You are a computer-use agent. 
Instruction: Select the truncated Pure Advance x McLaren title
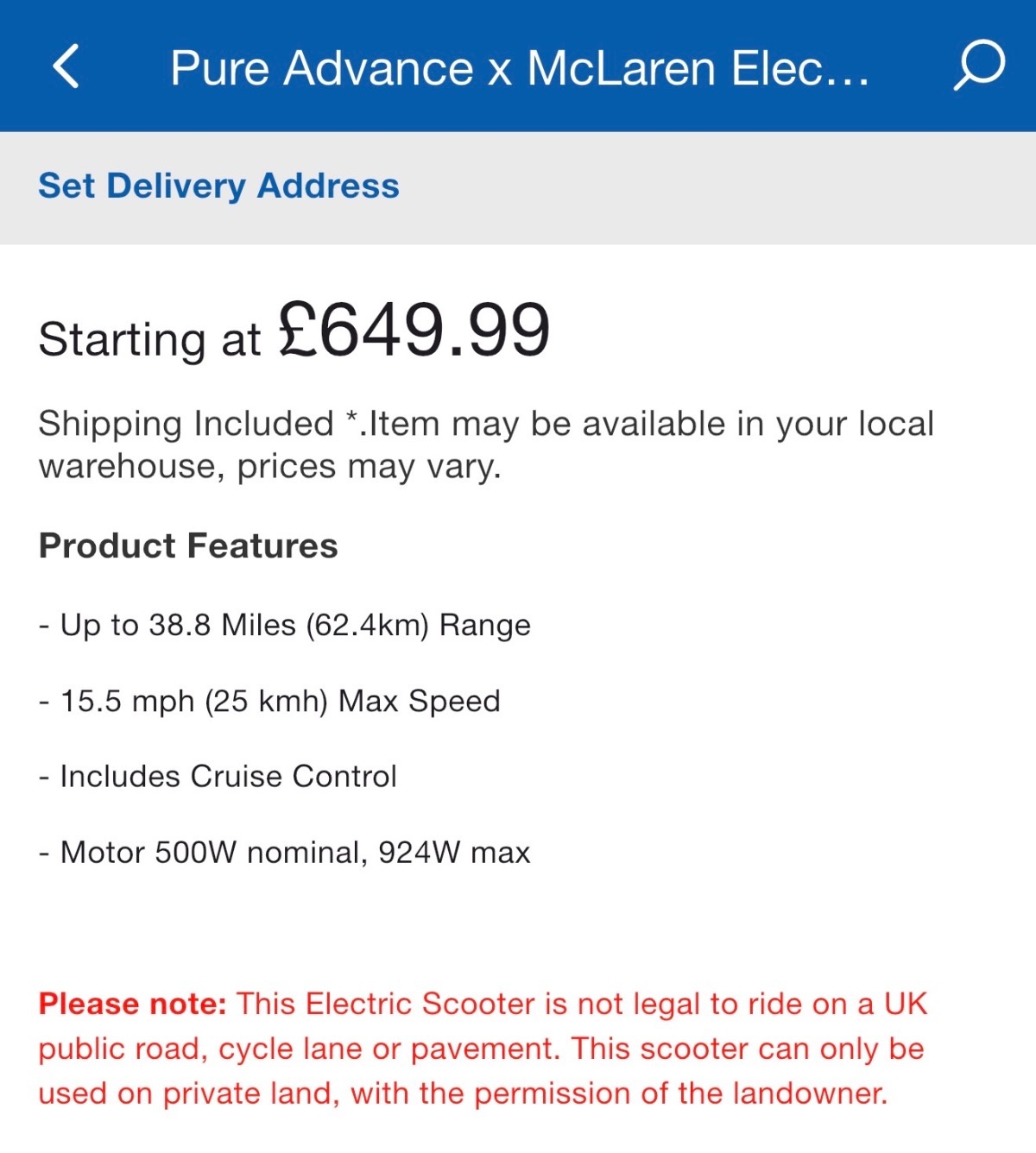tap(520, 68)
